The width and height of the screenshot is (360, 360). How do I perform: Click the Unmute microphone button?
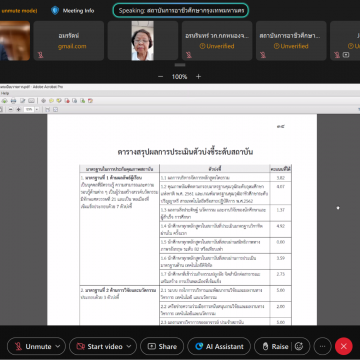coord(33,347)
